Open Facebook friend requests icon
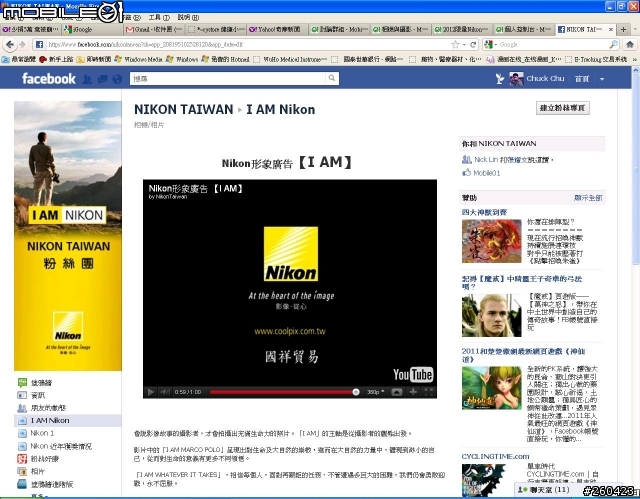The height and width of the screenshot is (499, 640). pyautogui.click(x=87, y=79)
